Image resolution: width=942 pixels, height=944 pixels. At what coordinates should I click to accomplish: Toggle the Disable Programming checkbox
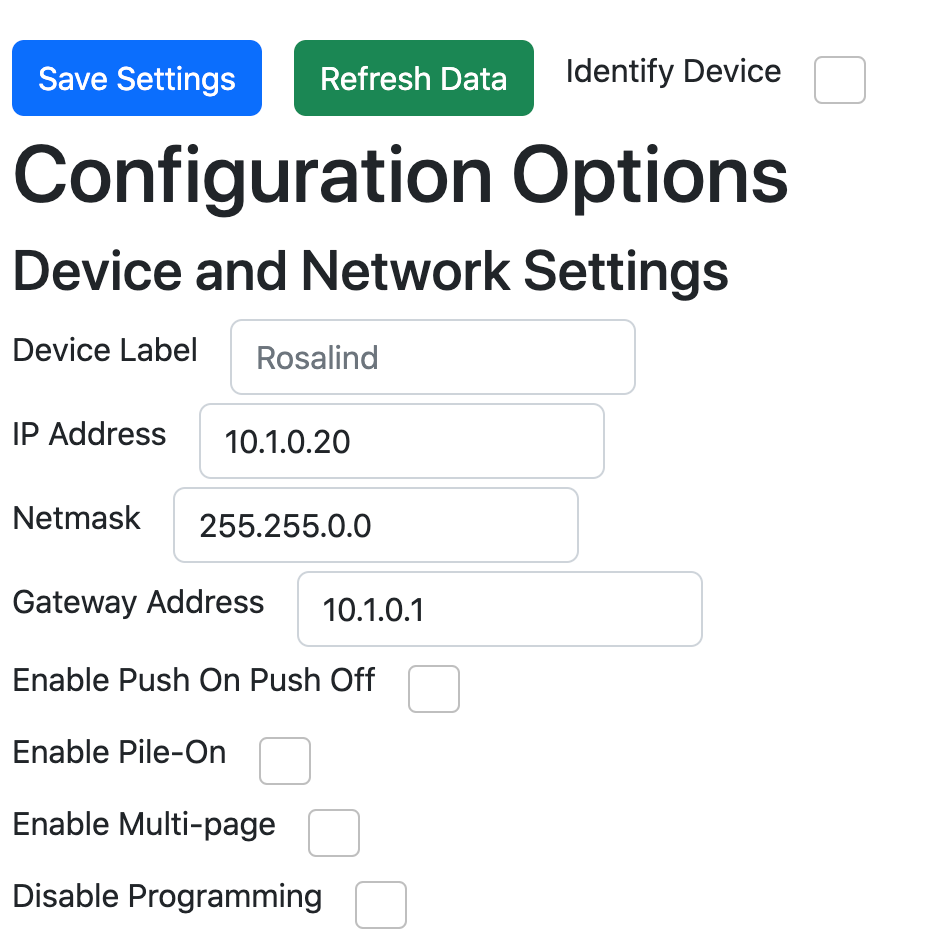point(381,905)
